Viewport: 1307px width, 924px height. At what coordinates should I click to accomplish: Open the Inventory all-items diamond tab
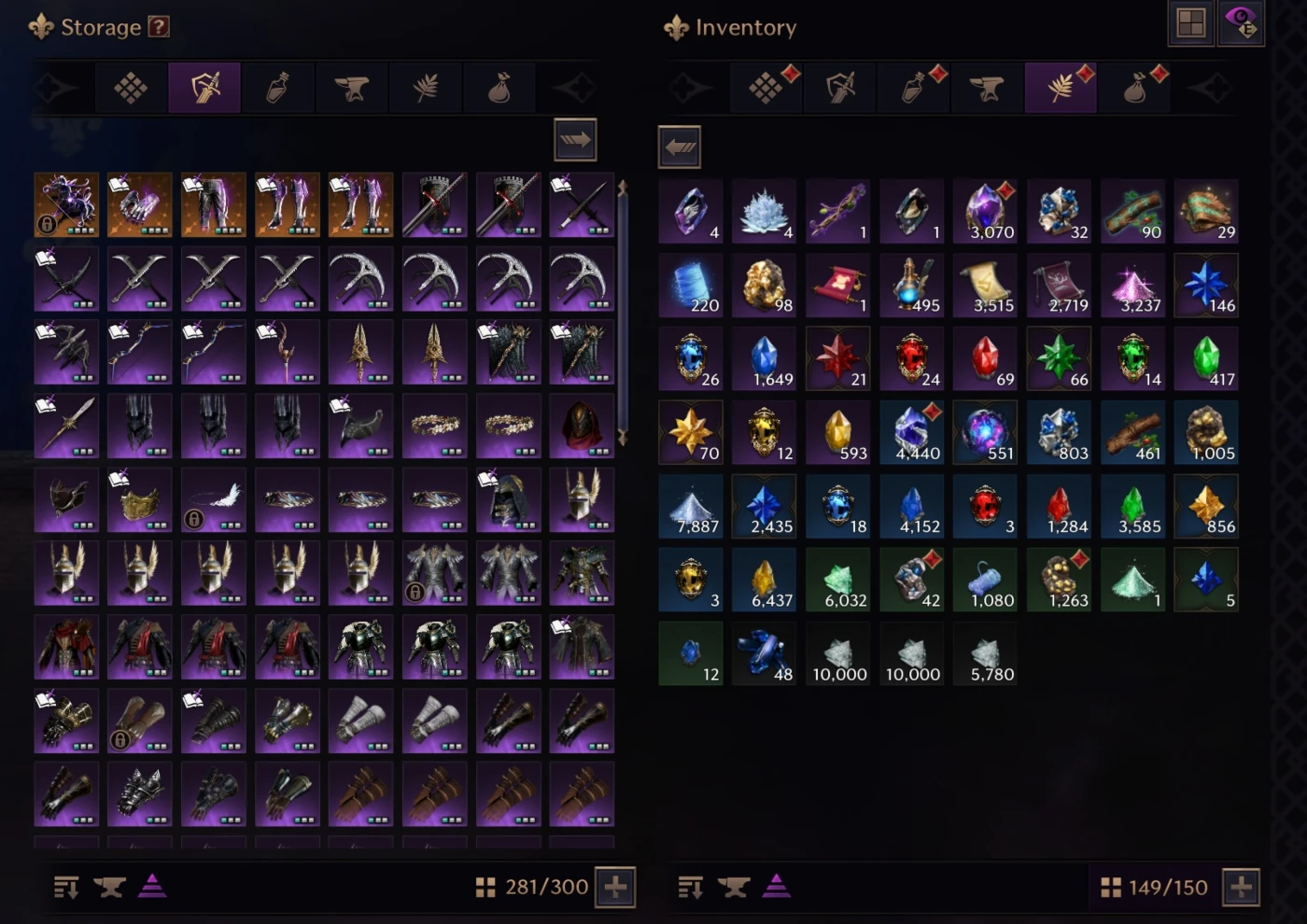[766, 88]
